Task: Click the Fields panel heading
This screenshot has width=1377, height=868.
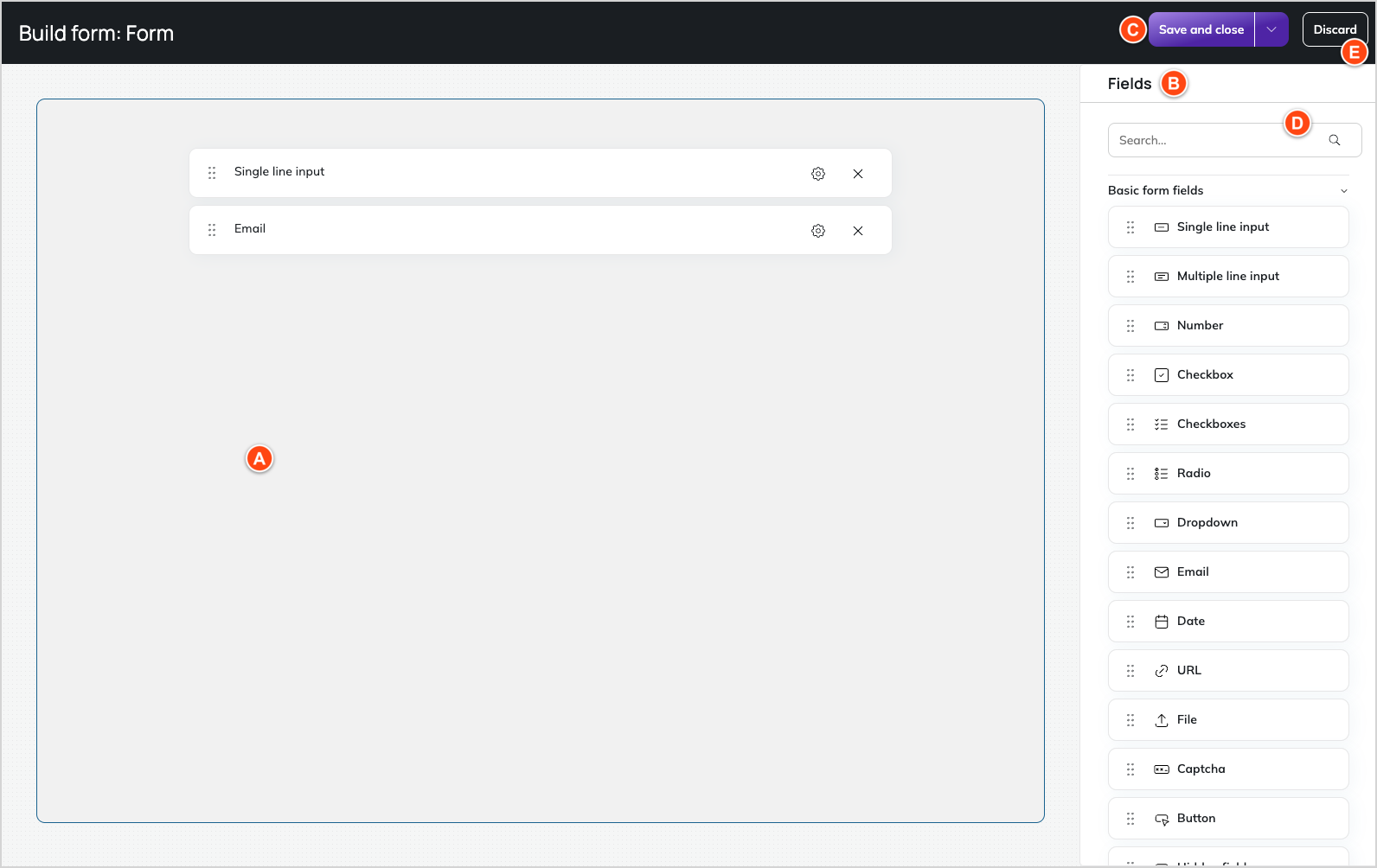Action: 1130,84
